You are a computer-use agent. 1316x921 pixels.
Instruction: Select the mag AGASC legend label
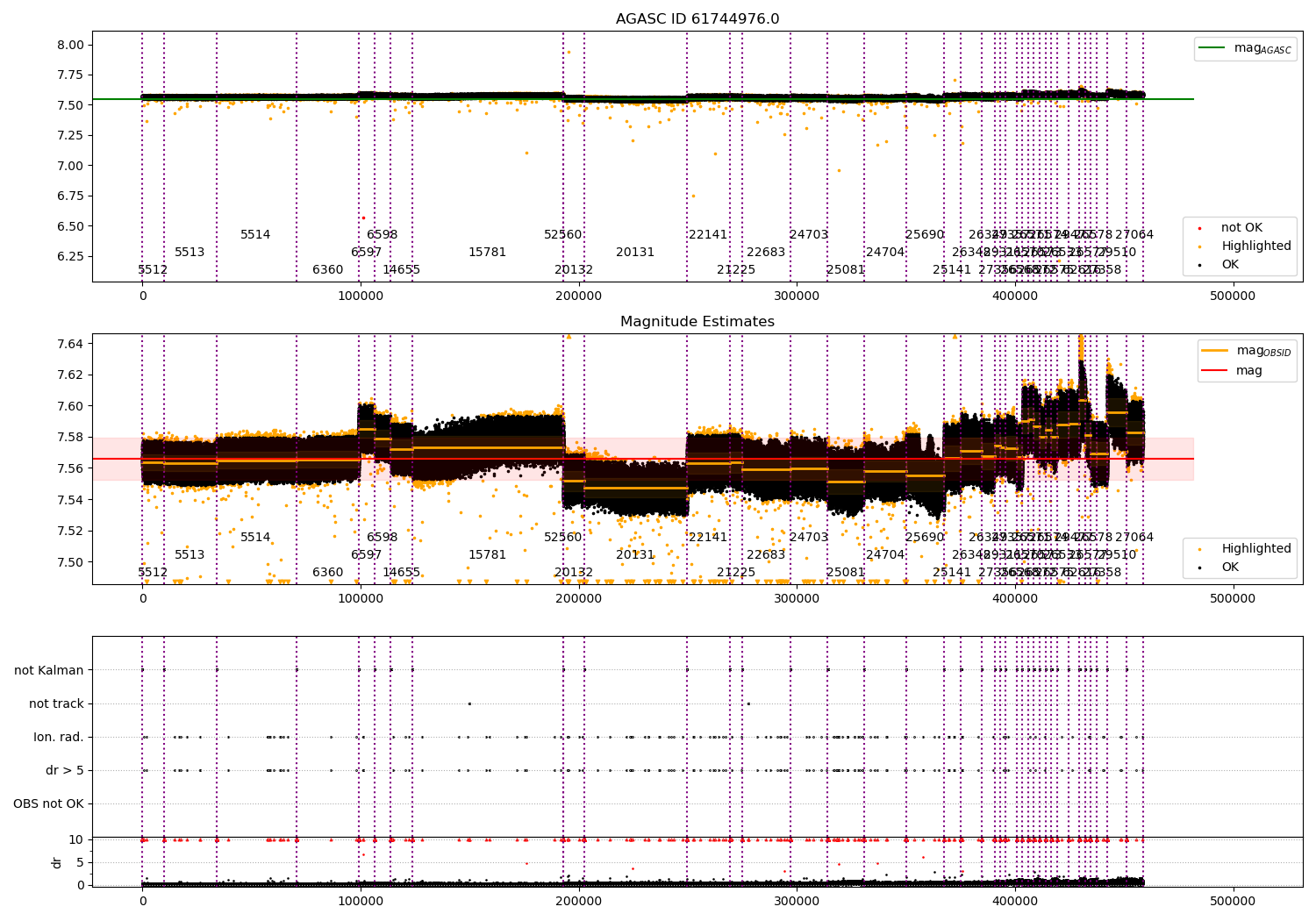[x=1262, y=48]
